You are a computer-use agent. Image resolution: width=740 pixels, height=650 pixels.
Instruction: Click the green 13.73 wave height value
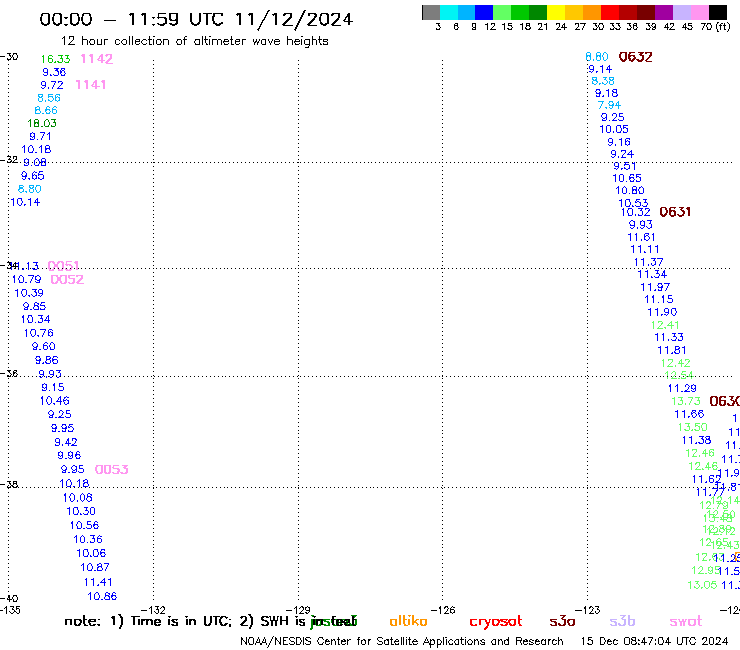pyautogui.click(x=686, y=401)
